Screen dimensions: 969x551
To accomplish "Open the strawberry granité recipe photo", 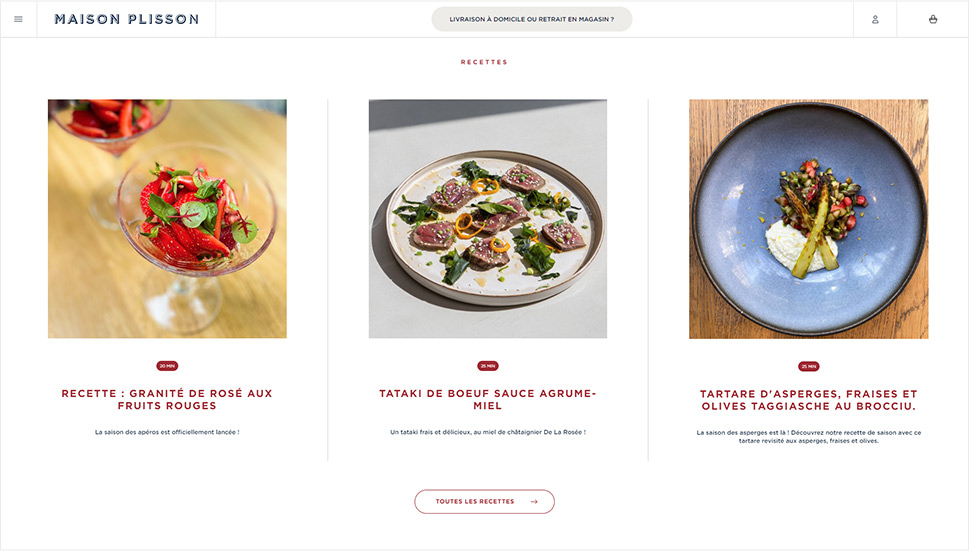I will (167, 218).
